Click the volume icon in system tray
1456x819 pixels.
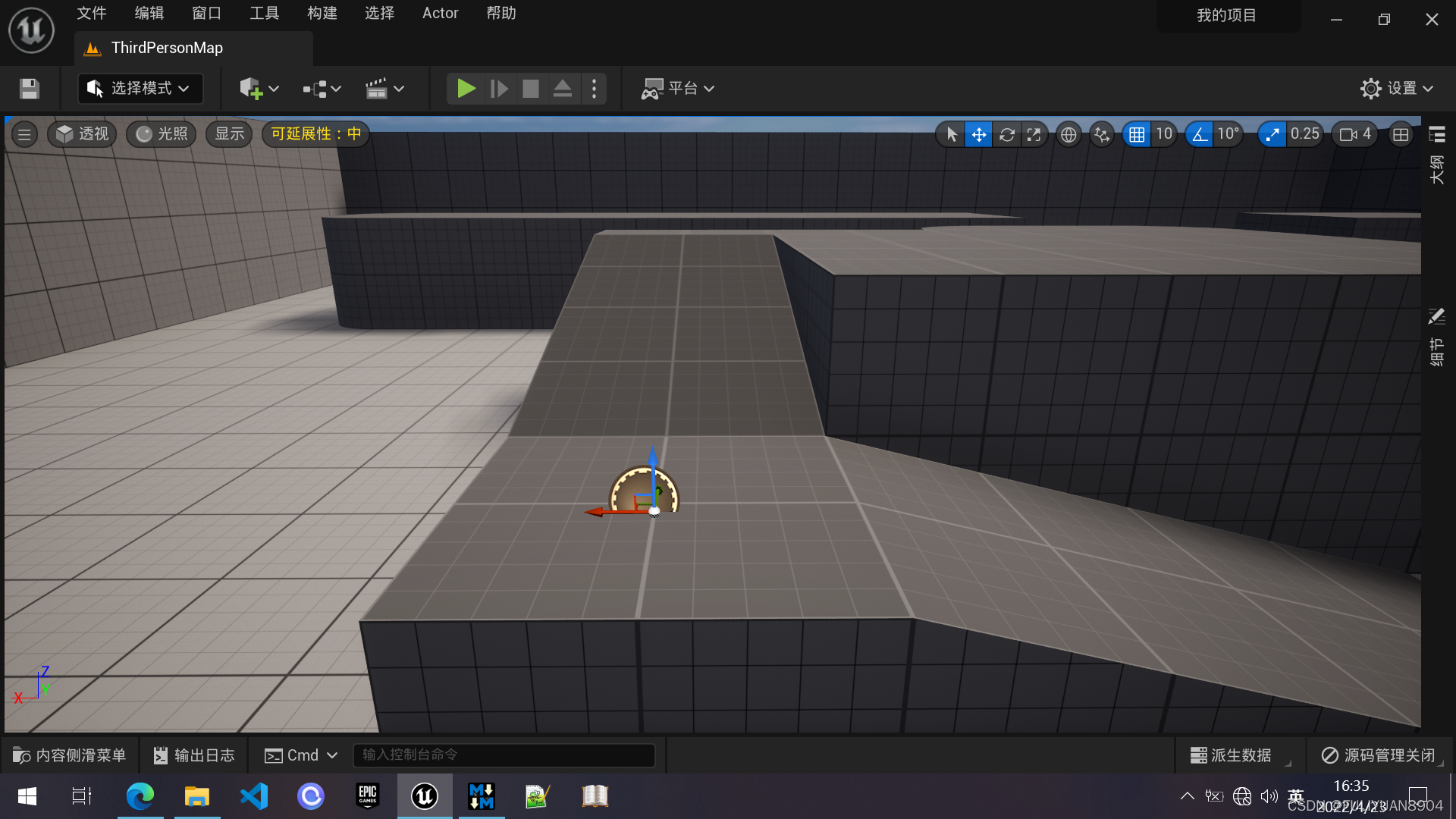[x=1269, y=796]
